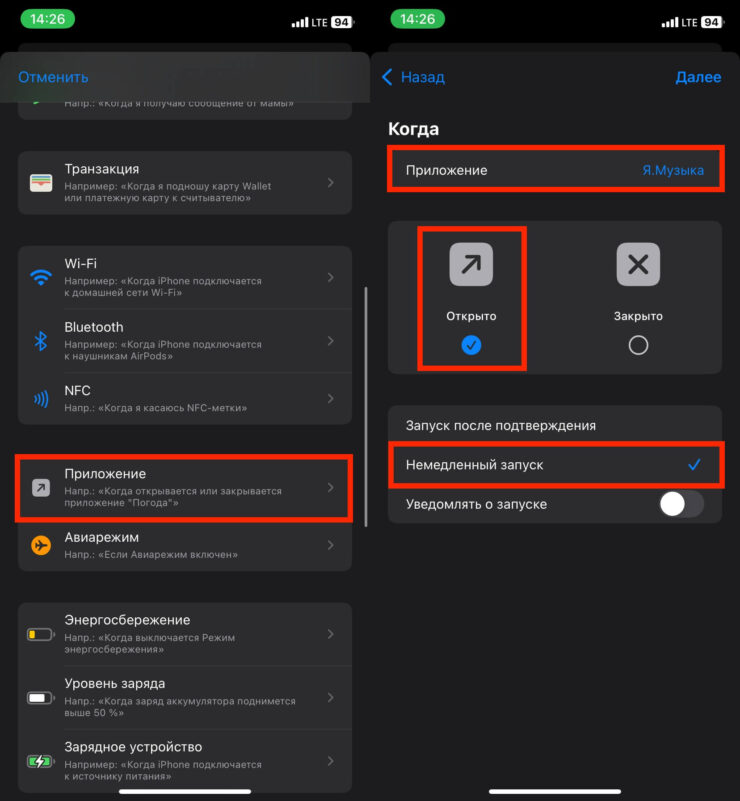Open Я.Музыка app selection

pyautogui.click(x=672, y=170)
